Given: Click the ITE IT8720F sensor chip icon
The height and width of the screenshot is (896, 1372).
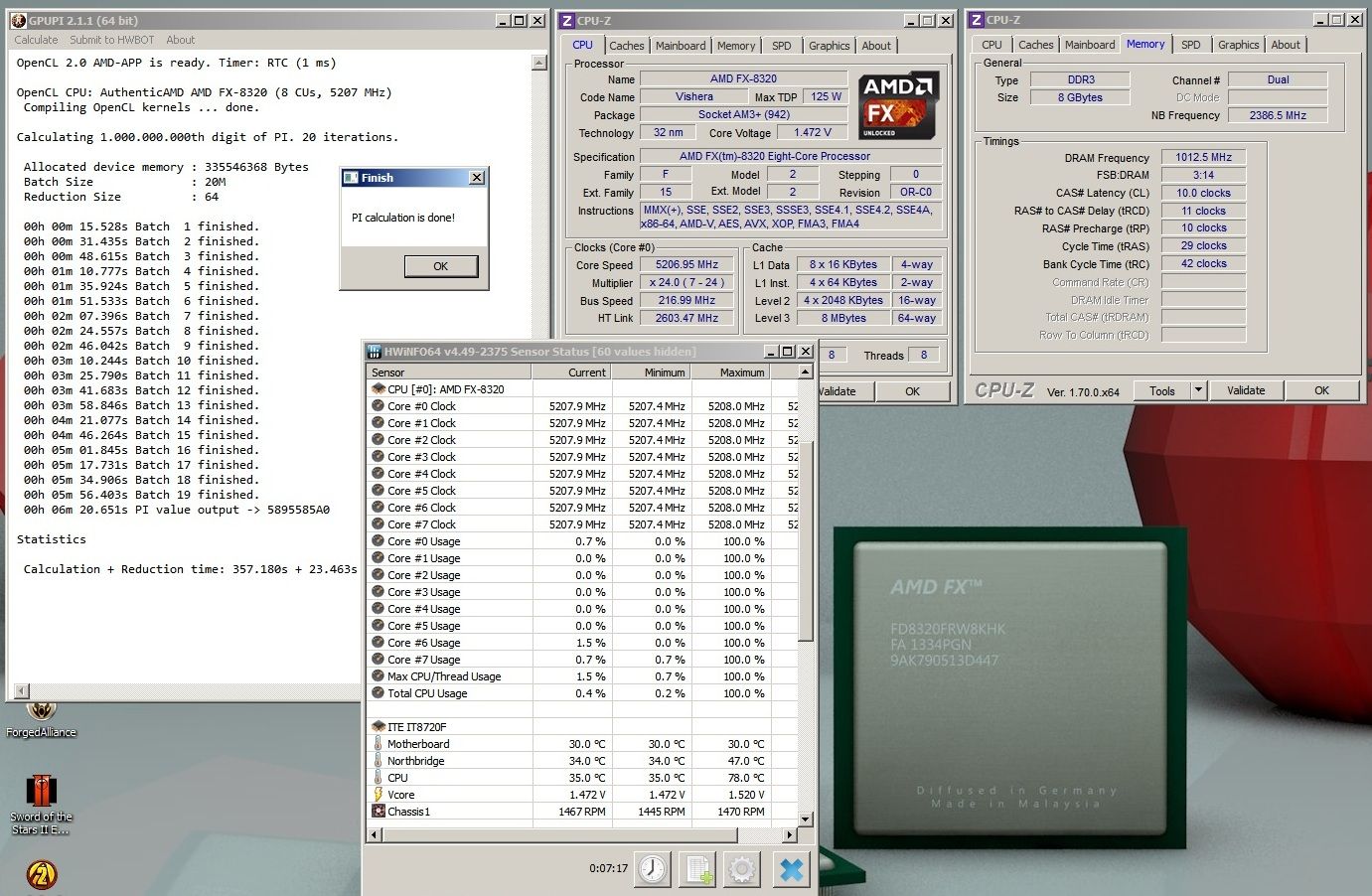Looking at the screenshot, I should (x=378, y=726).
